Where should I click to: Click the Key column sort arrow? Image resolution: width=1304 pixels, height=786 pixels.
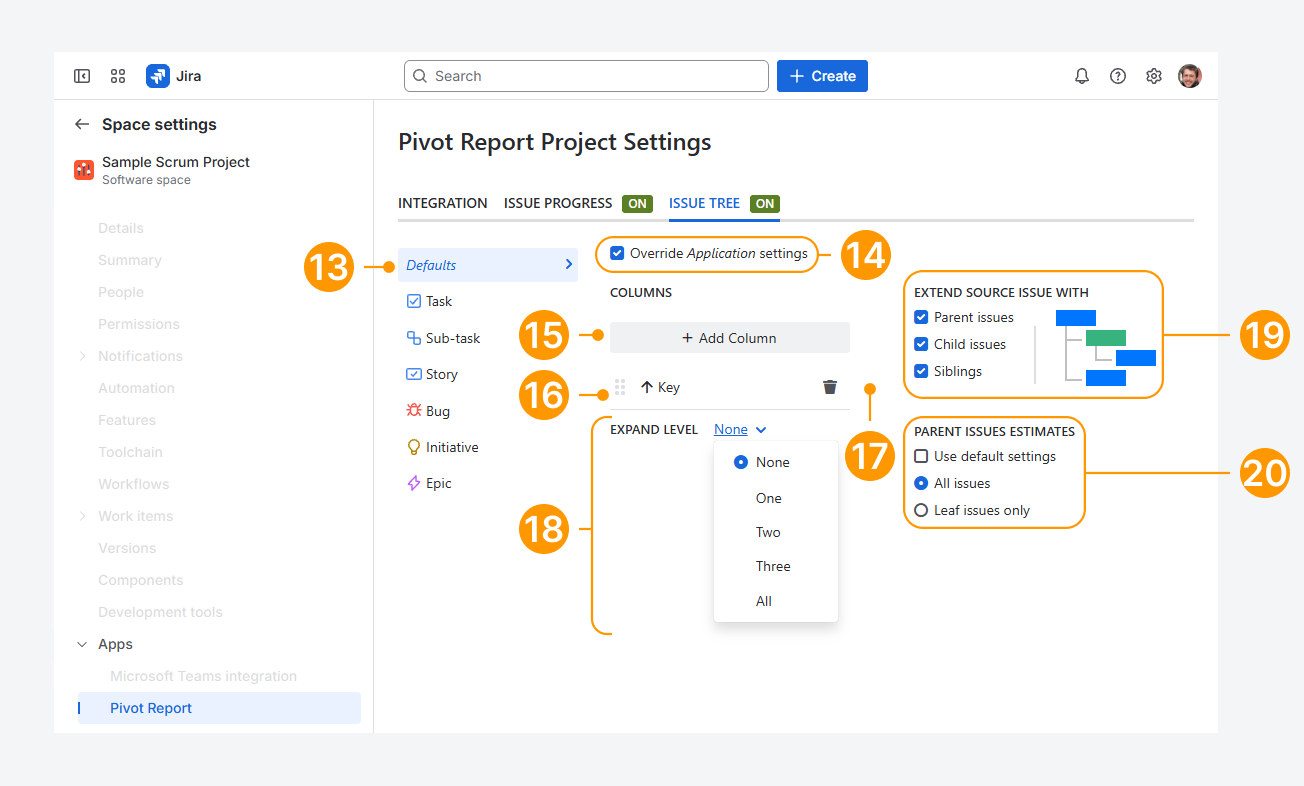click(x=646, y=387)
